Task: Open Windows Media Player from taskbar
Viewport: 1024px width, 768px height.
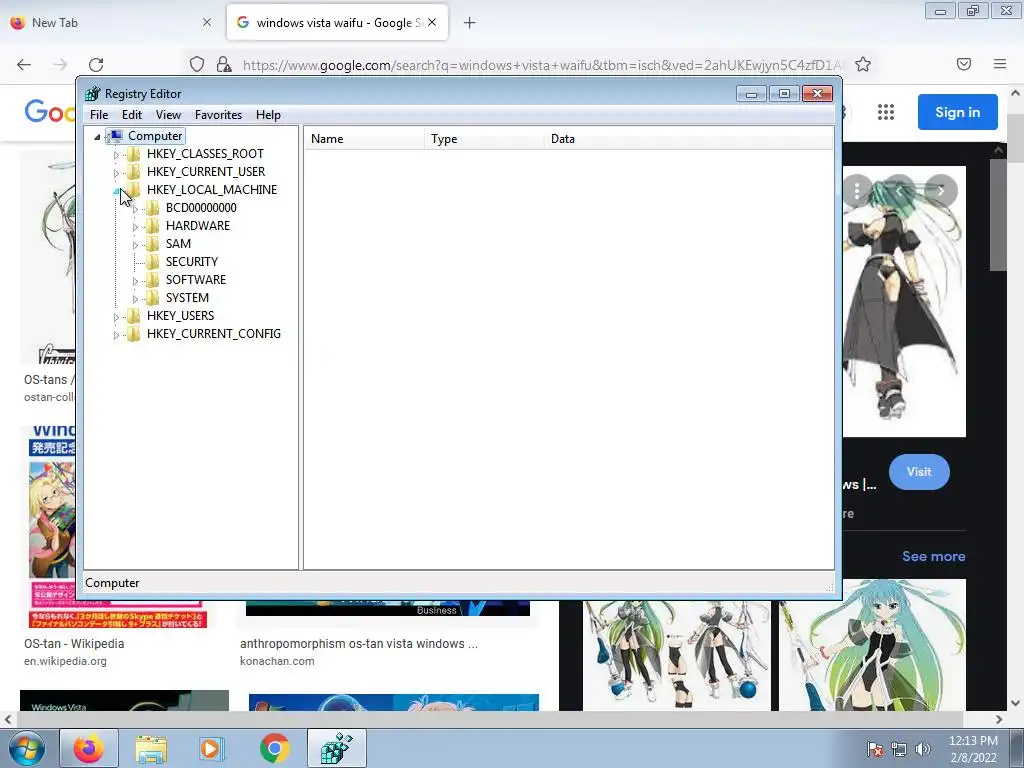Action: (x=212, y=748)
